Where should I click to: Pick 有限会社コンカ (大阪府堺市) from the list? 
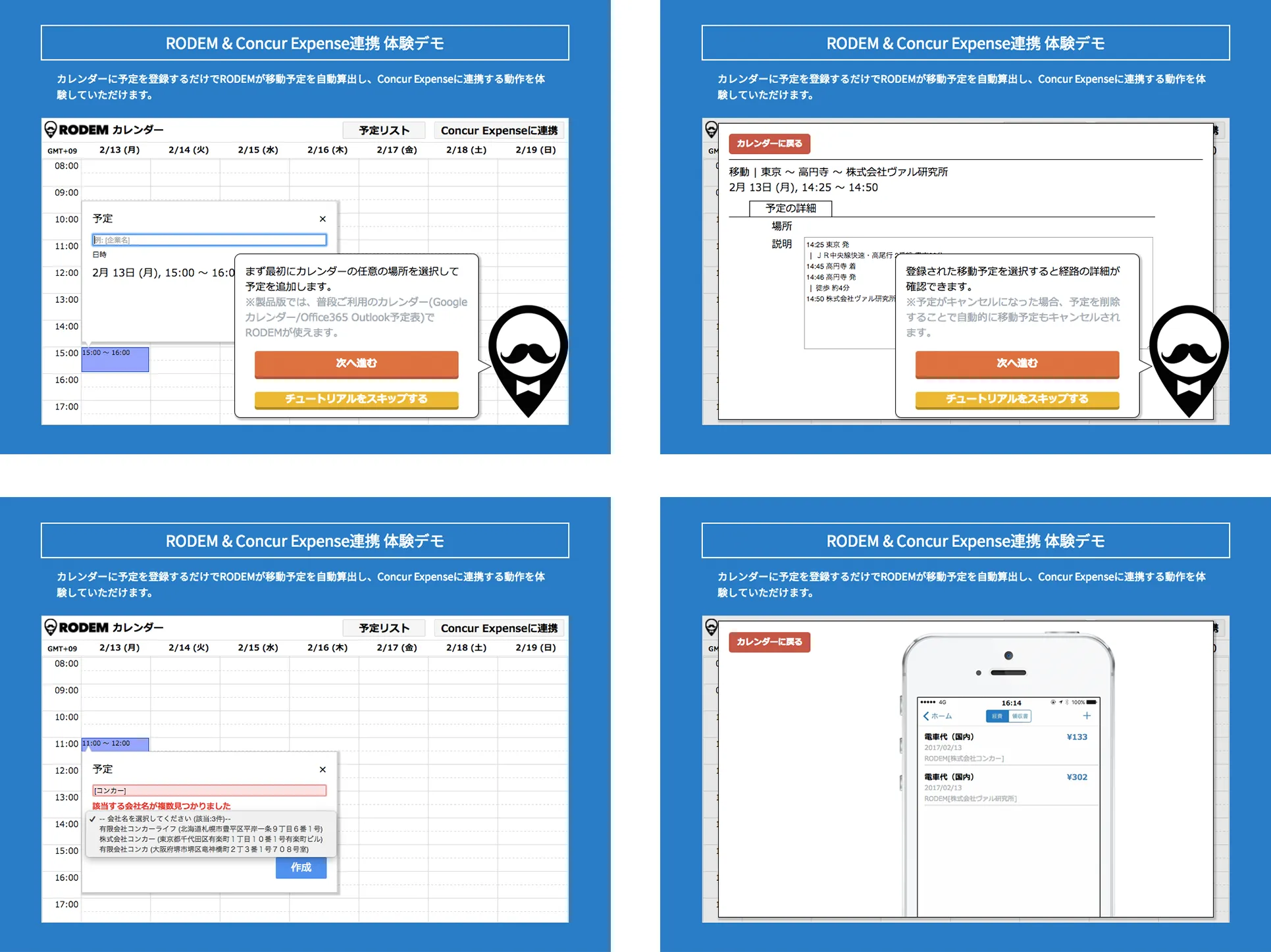[204, 849]
